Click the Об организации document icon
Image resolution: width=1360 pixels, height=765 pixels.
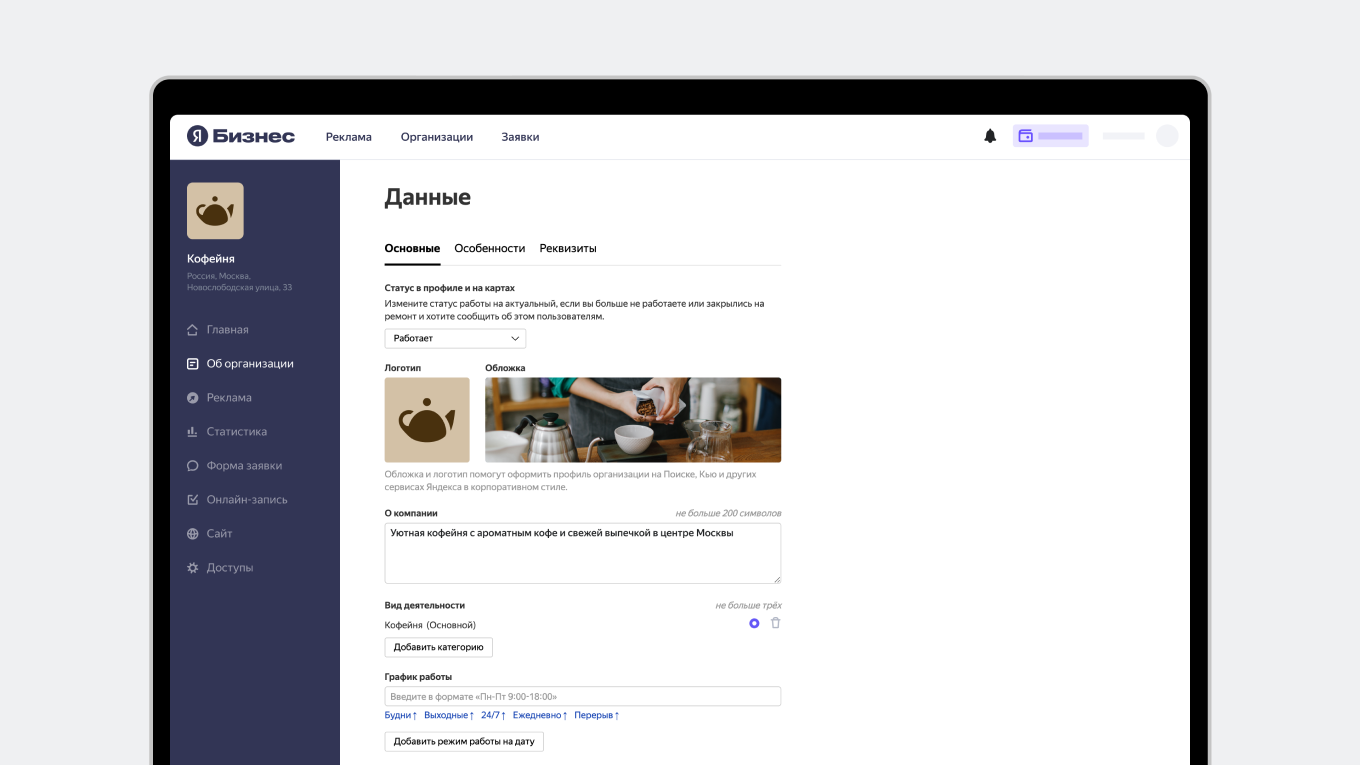[x=190, y=363]
